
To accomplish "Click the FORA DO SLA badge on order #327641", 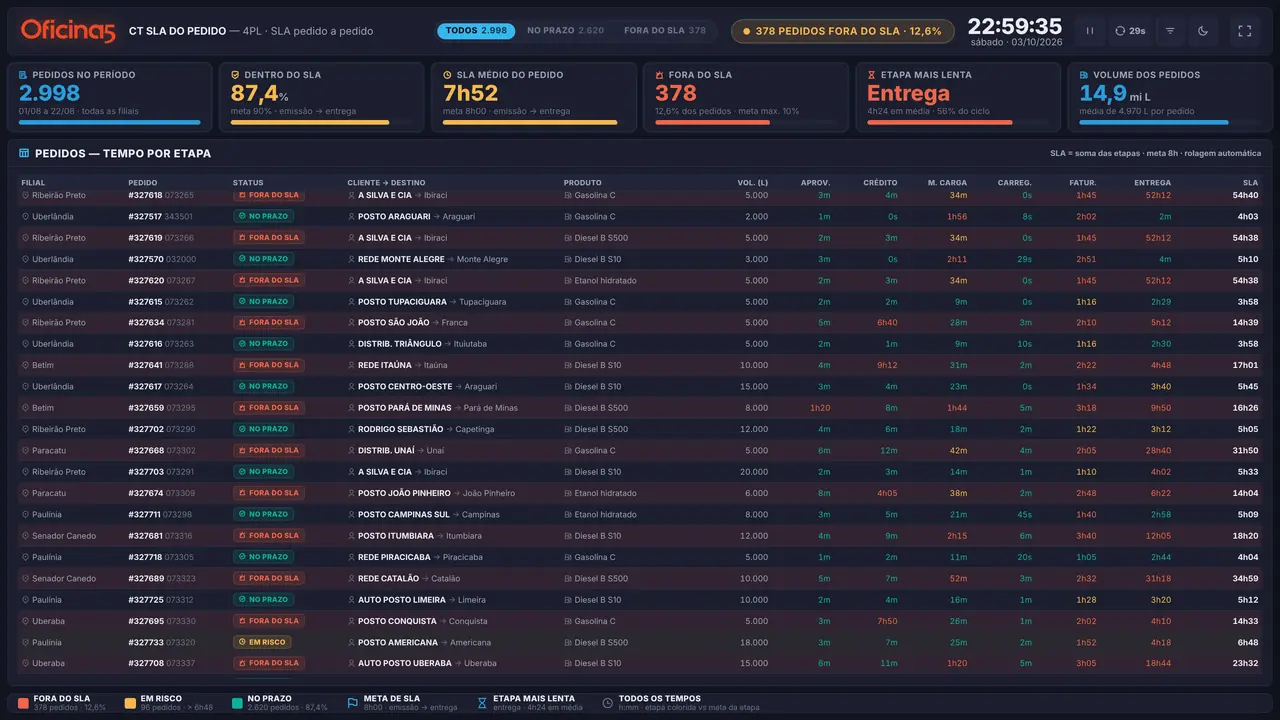I will pyautogui.click(x=268, y=365).
